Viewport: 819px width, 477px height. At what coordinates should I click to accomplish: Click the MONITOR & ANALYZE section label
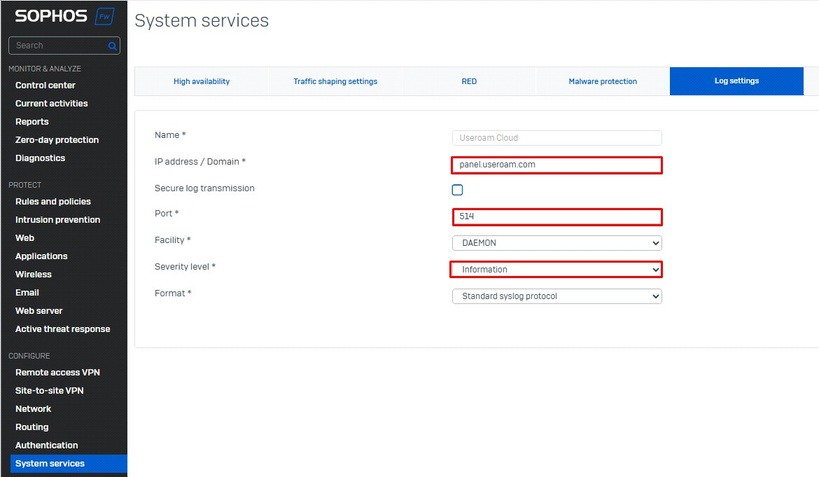44,69
